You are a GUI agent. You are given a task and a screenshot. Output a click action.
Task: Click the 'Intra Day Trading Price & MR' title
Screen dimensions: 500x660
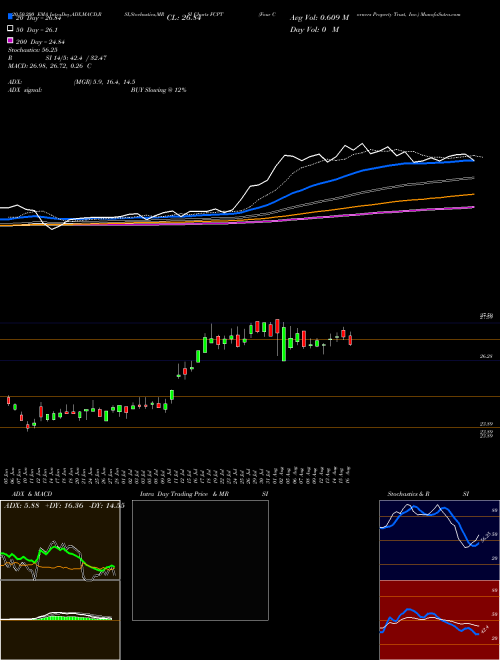184,494
